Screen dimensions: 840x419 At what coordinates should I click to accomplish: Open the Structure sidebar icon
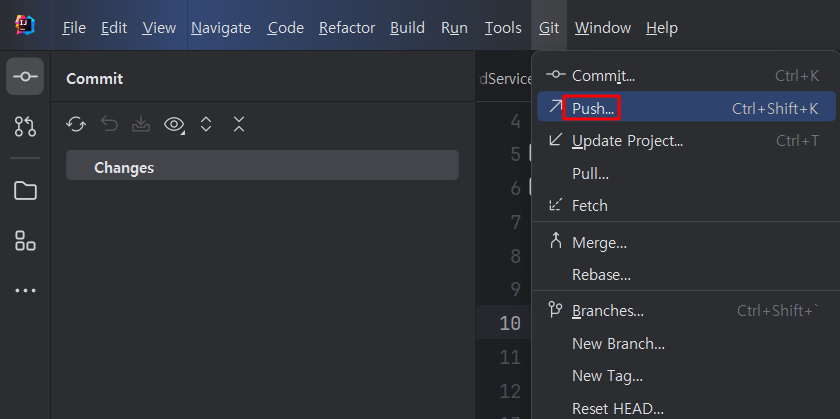click(x=25, y=241)
